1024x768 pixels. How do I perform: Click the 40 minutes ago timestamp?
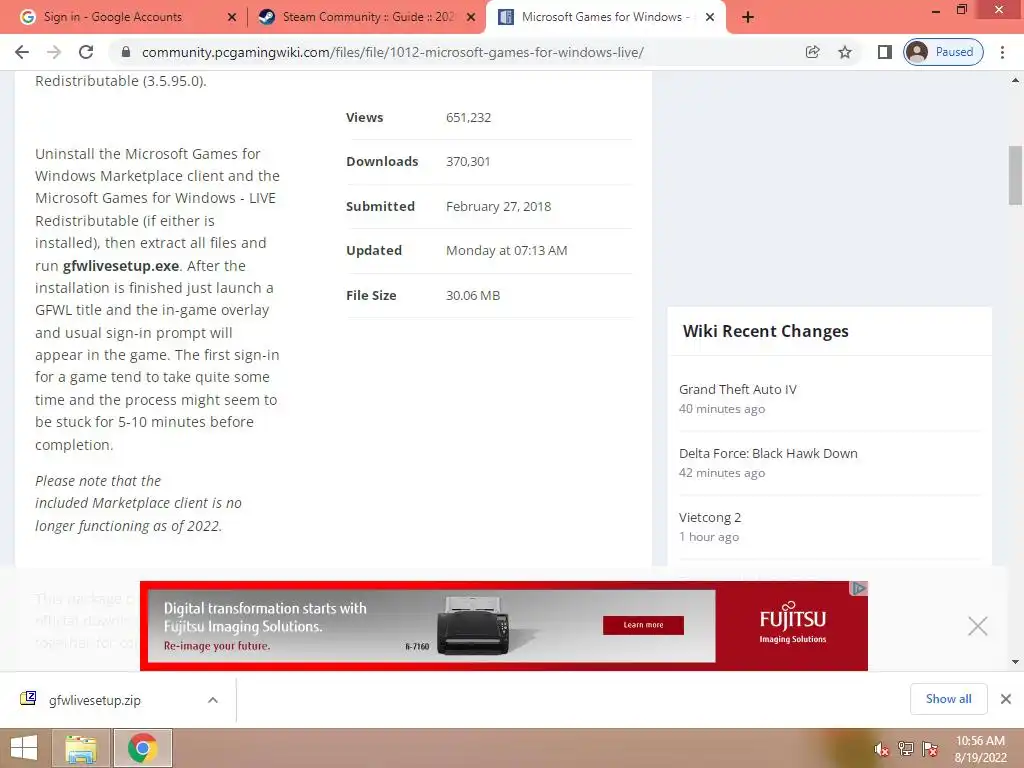[x=722, y=409]
